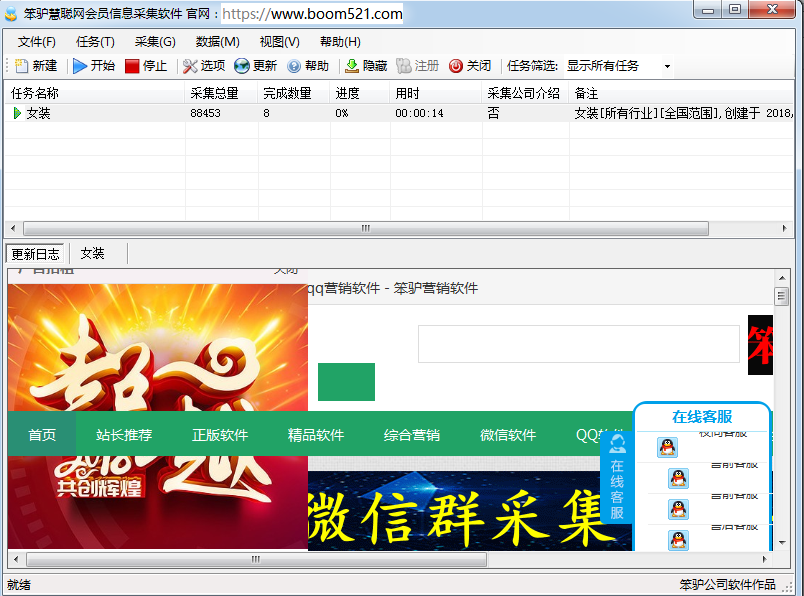The height and width of the screenshot is (596, 804).
Task: Click the first QQ penguin customer service icon
Action: click(667, 447)
